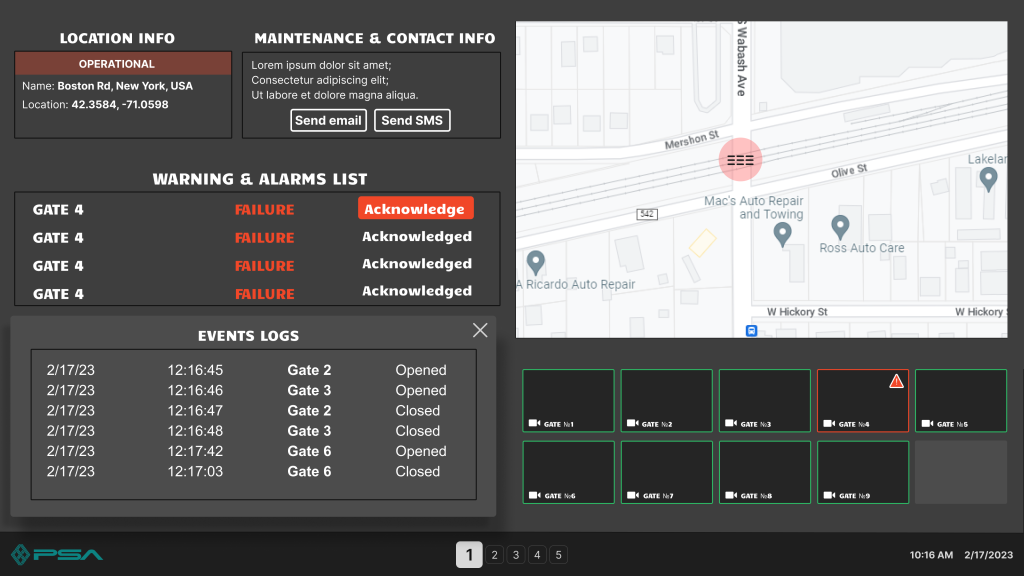Click the warning triangle on Gate №4
The height and width of the screenshot is (576, 1024).
click(x=896, y=381)
